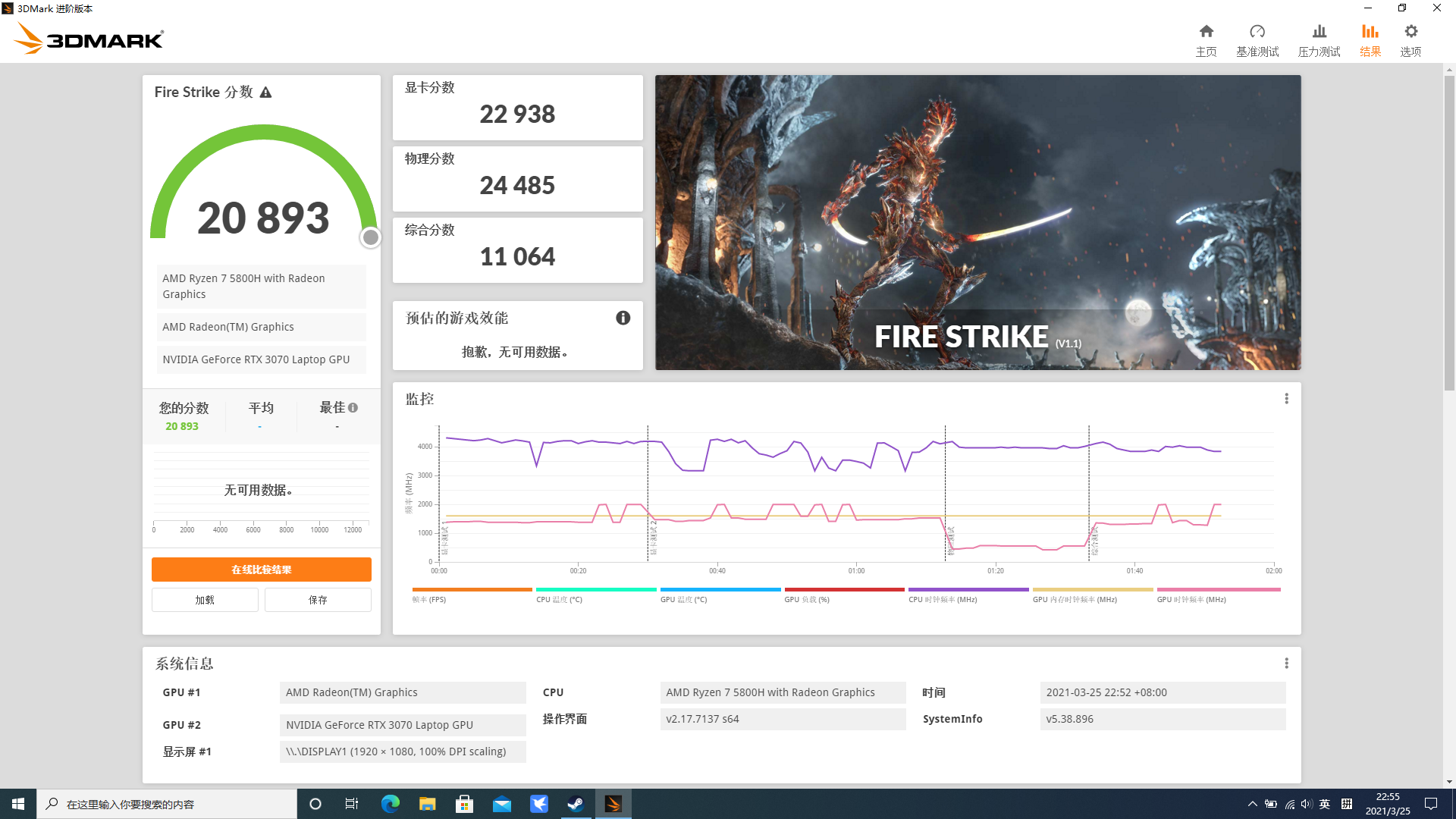Click 在线比较结果 orange button
The height and width of the screenshot is (819, 1456).
(261, 570)
